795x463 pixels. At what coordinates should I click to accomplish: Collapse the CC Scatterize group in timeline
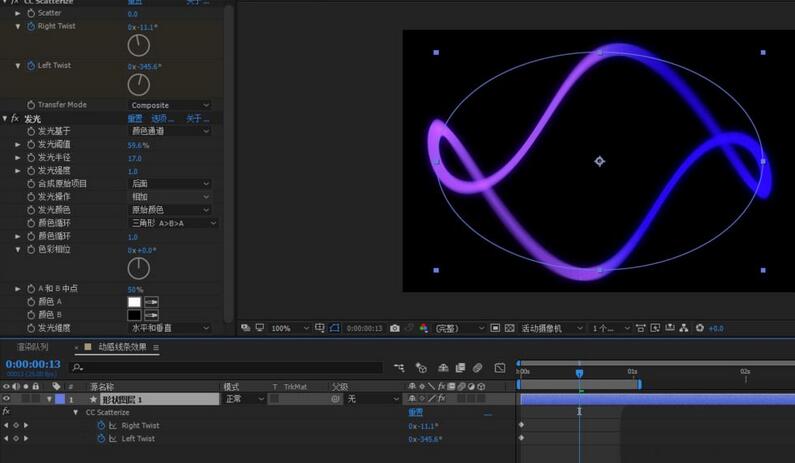coord(76,412)
